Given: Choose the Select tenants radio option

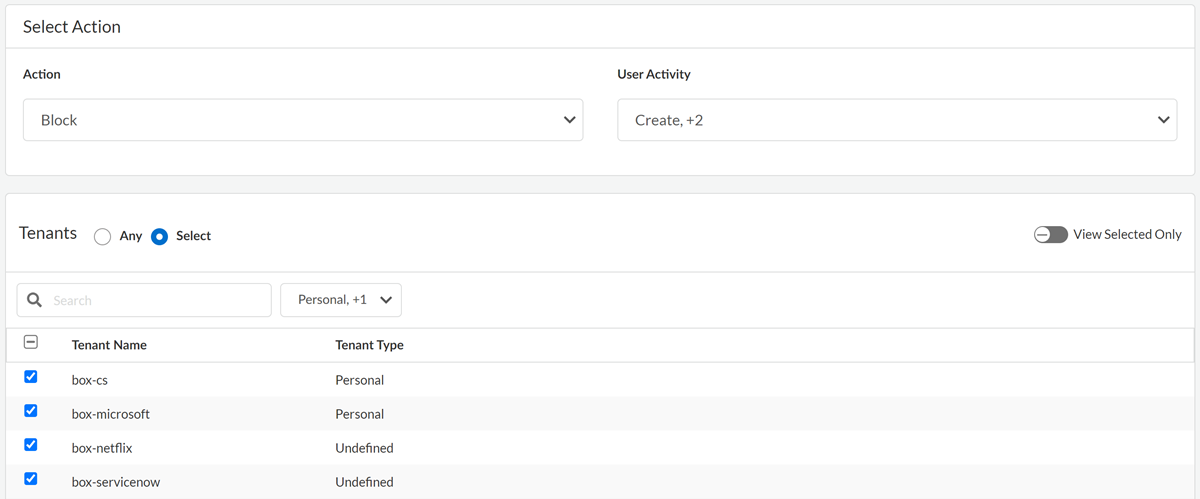Looking at the screenshot, I should tap(159, 237).
